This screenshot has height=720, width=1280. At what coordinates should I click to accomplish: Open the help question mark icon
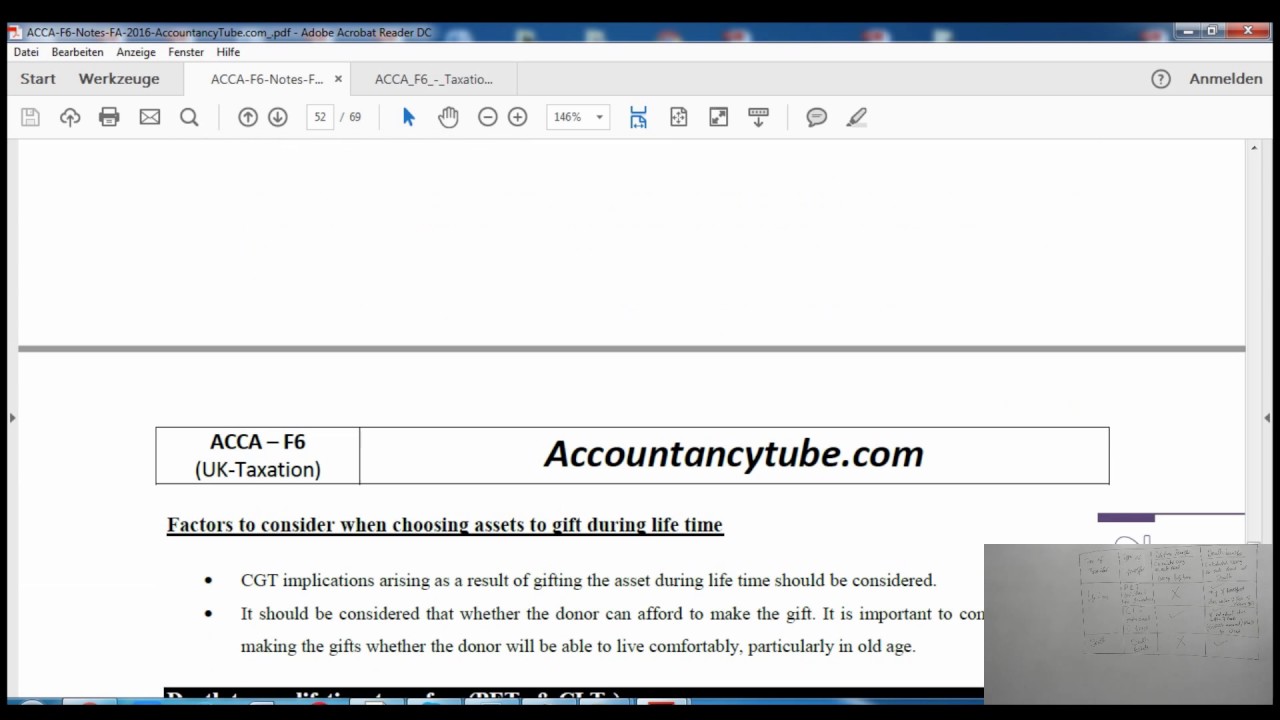pos(1160,79)
